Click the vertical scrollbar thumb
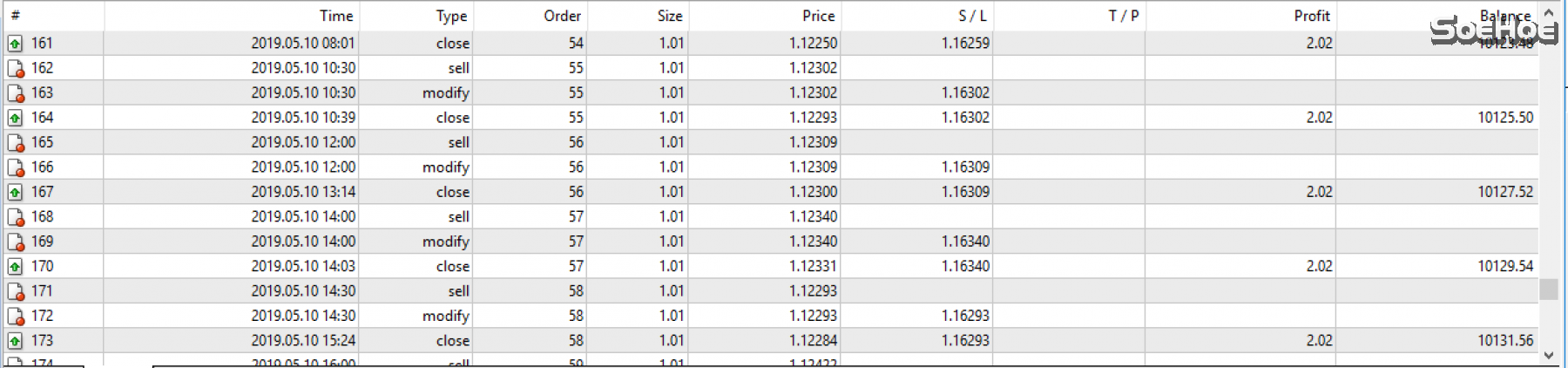The image size is (1568, 368). 1548,289
